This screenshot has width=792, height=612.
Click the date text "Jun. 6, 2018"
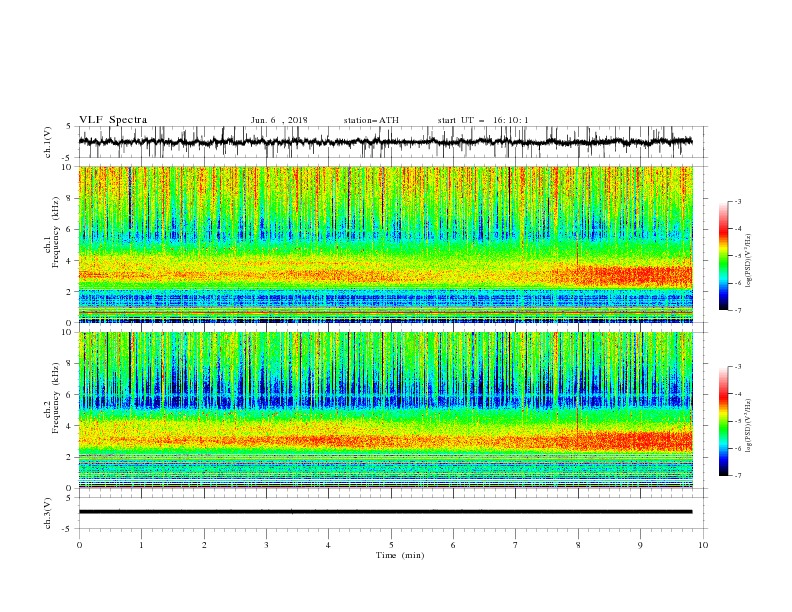[279, 120]
